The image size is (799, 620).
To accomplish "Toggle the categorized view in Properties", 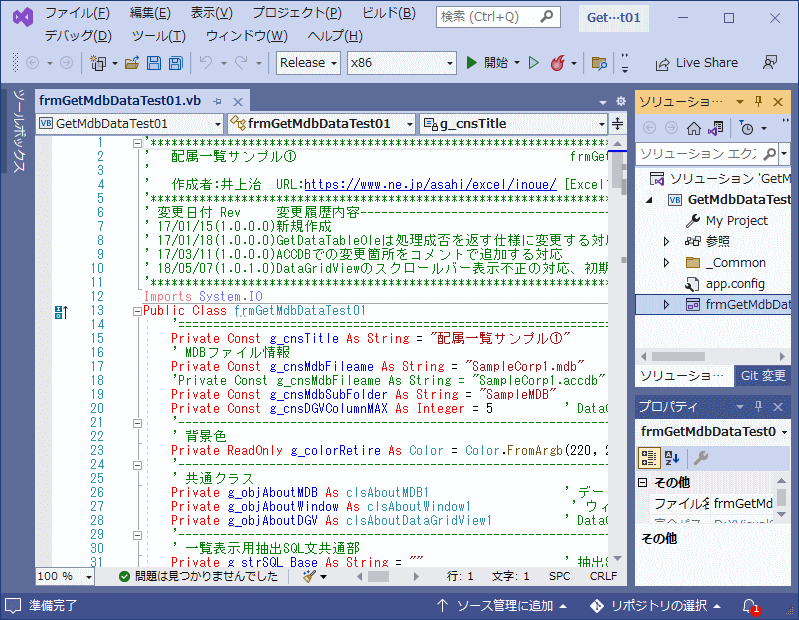I will (x=650, y=457).
